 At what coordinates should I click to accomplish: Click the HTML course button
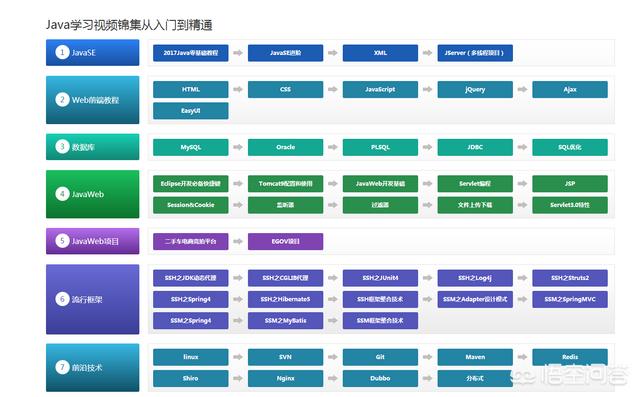click(191, 89)
